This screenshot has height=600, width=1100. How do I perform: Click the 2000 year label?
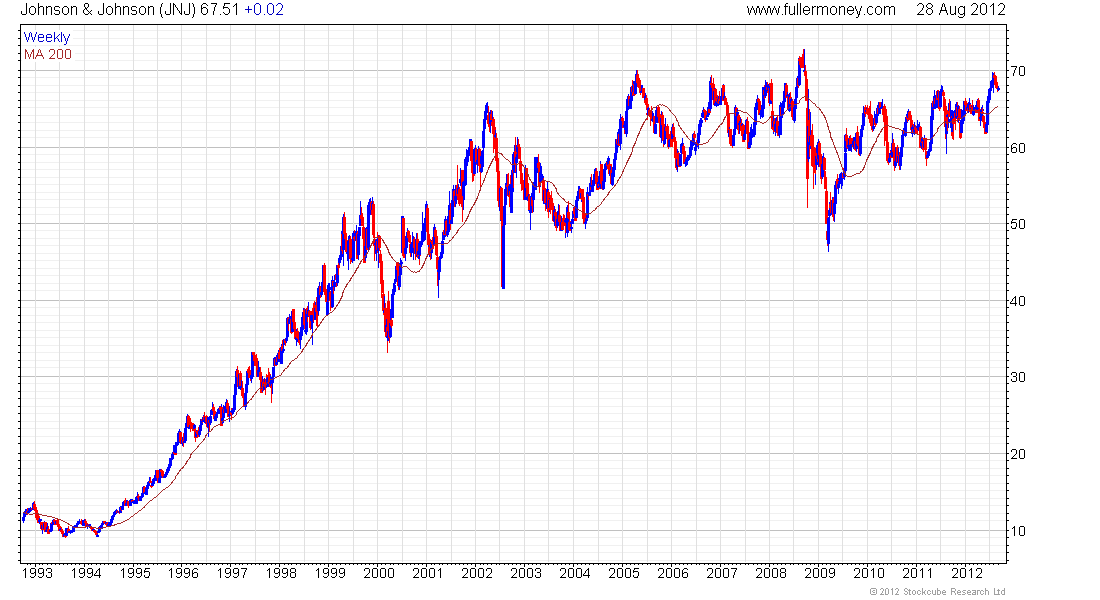380,573
